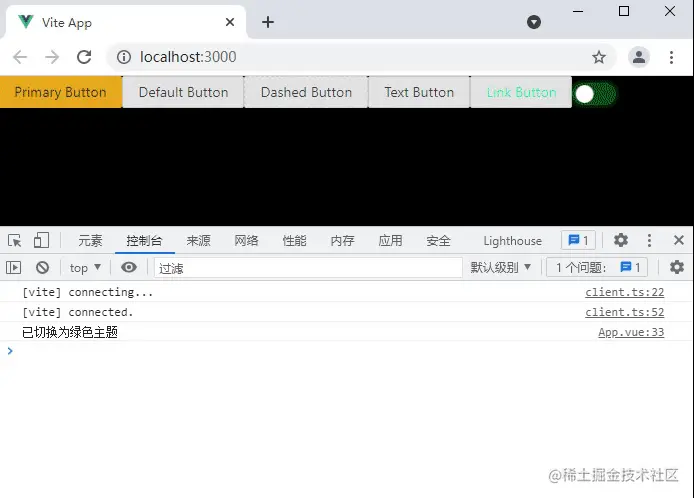Select the '[vite] connected.' log message
Image resolution: width=694 pixels, height=498 pixels.
tap(77, 312)
